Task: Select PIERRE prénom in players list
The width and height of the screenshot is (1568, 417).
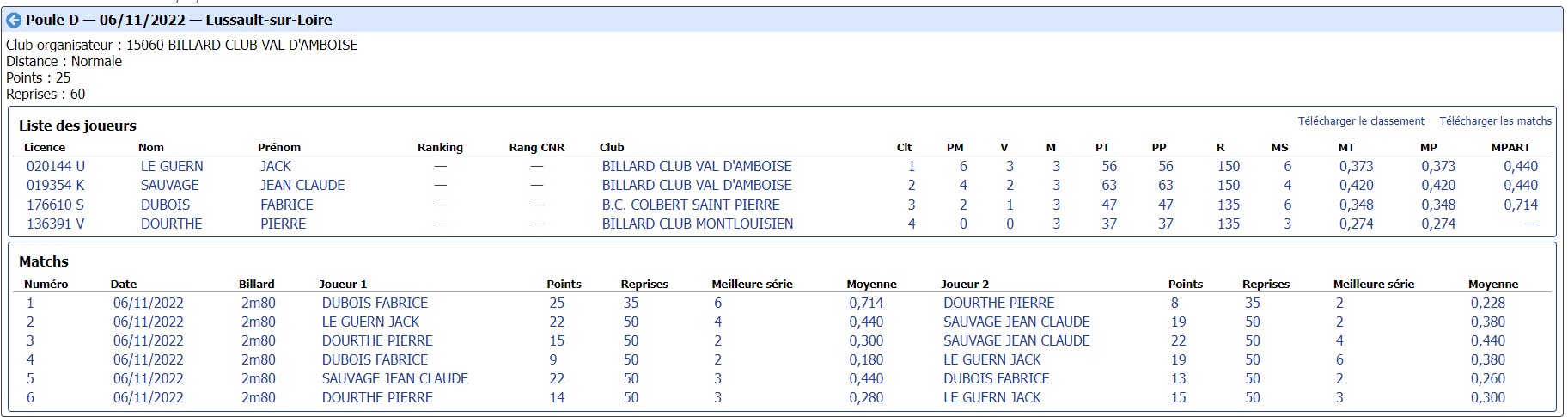Action: tap(284, 224)
